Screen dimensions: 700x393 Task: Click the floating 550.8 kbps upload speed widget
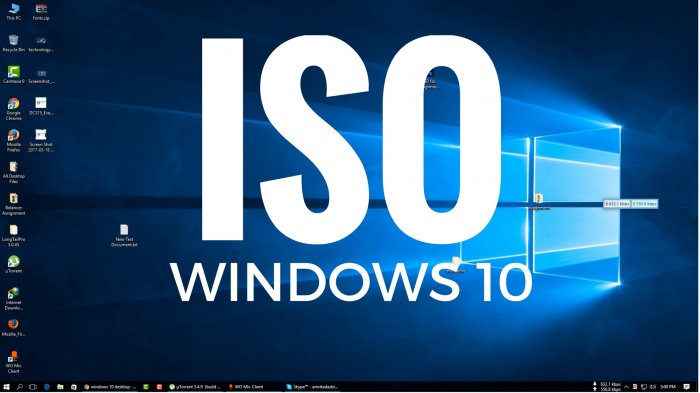pos(645,204)
